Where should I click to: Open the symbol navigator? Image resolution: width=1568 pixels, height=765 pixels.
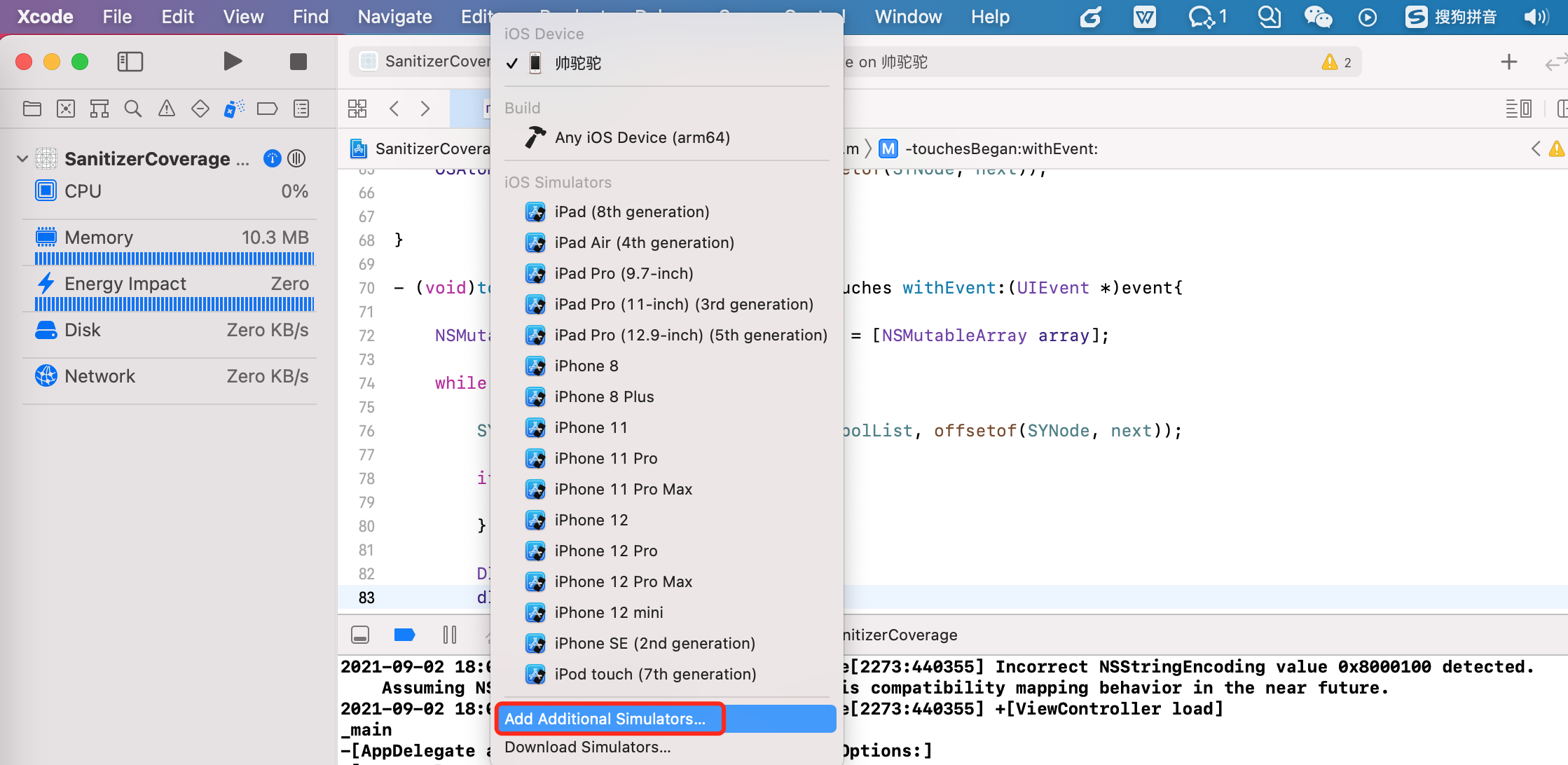(x=99, y=109)
